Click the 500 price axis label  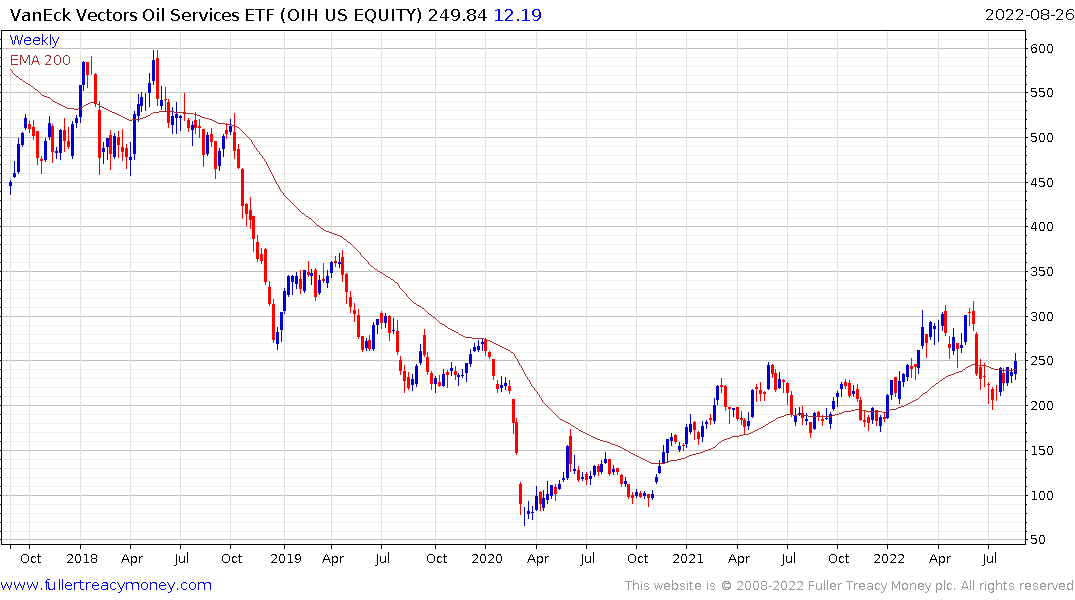(x=1041, y=138)
